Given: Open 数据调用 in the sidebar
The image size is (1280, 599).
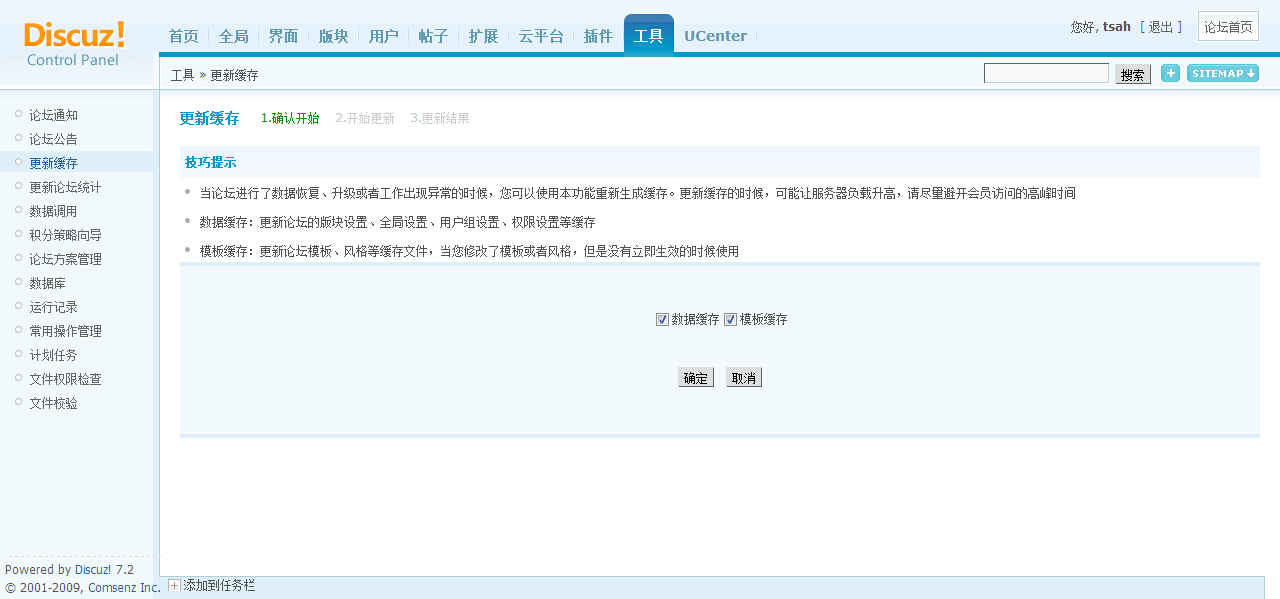Looking at the screenshot, I should 53,211.
